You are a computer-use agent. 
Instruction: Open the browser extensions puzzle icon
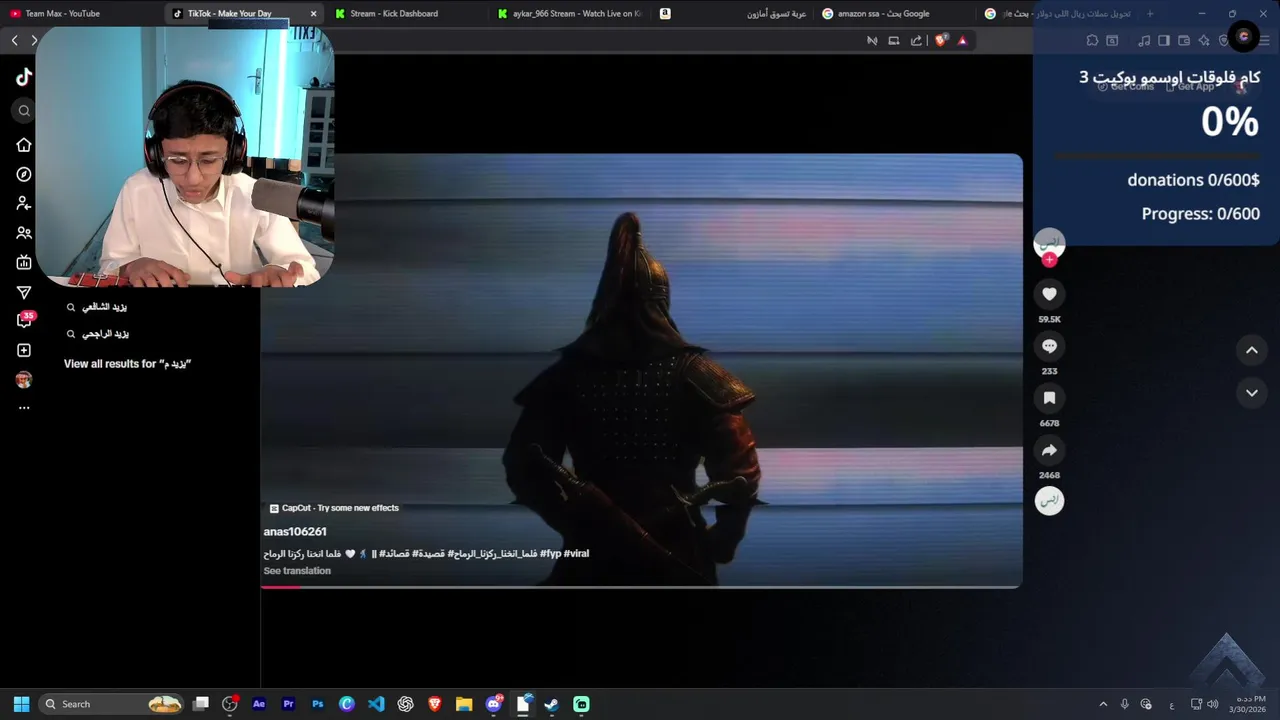[1092, 41]
